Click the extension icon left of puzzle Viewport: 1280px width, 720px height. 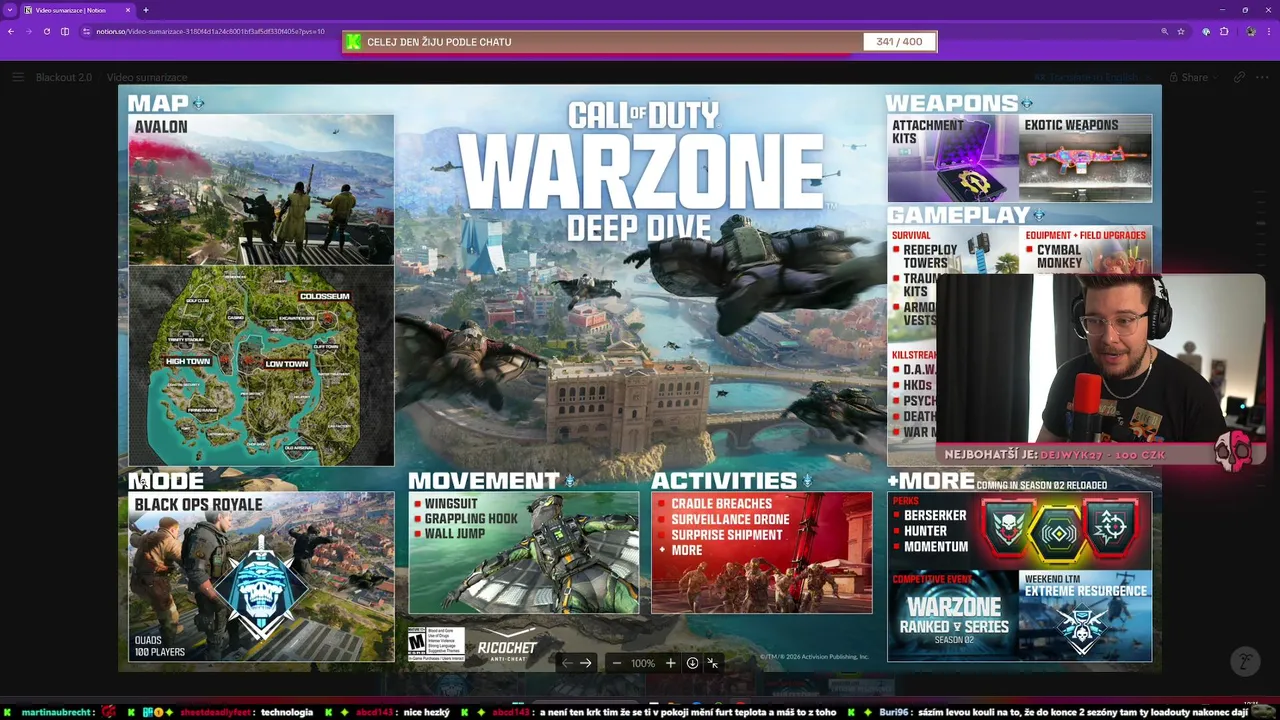(x=1206, y=31)
